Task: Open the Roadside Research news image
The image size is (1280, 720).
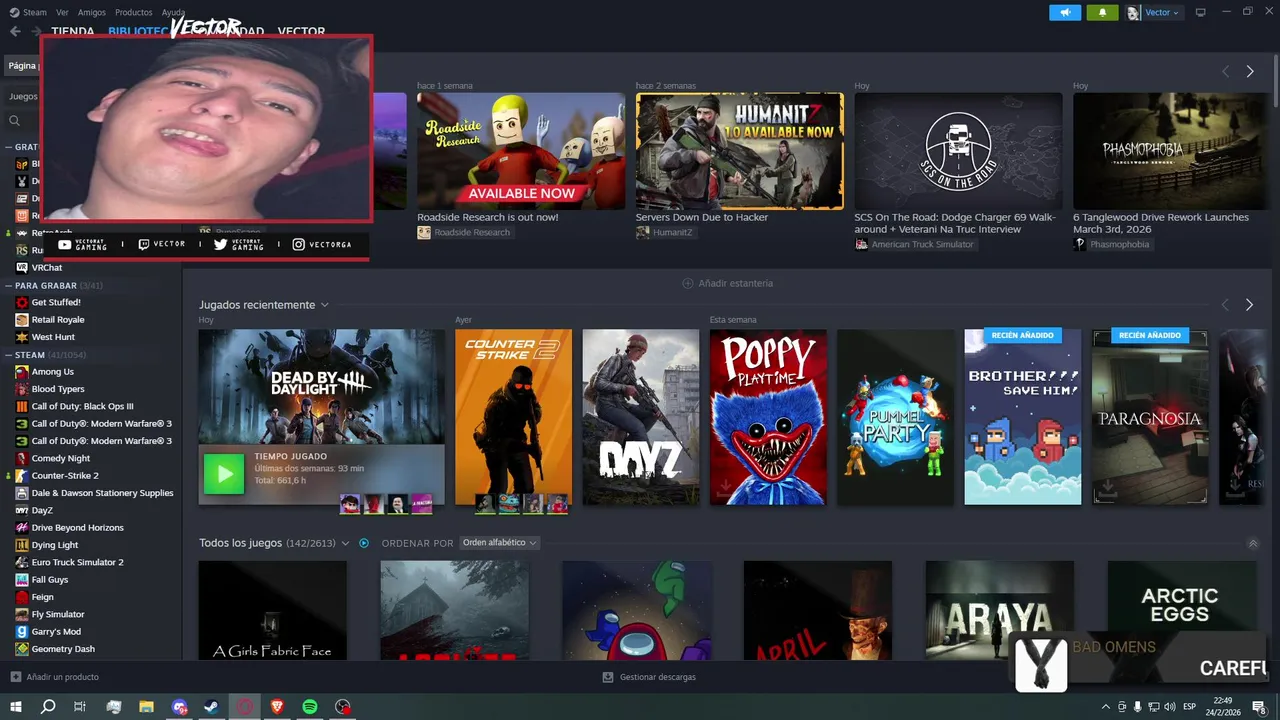Action: pos(521,151)
